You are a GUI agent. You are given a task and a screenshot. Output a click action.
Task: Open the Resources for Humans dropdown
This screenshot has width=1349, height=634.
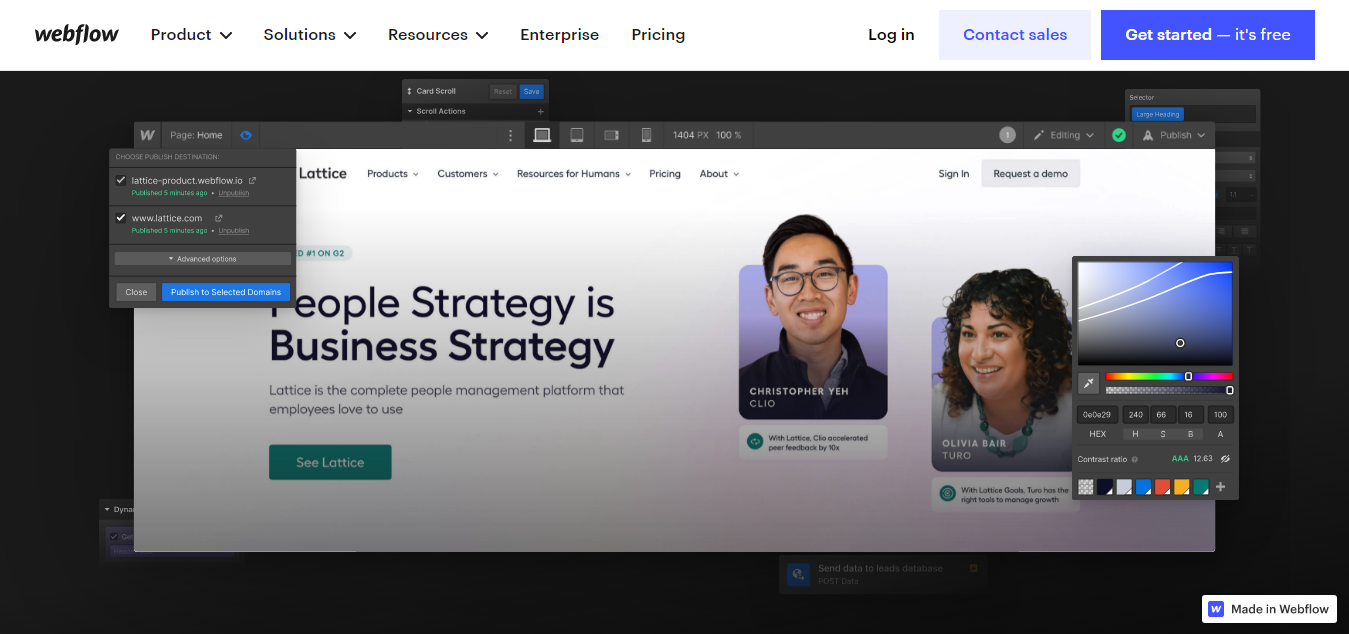[x=574, y=174]
